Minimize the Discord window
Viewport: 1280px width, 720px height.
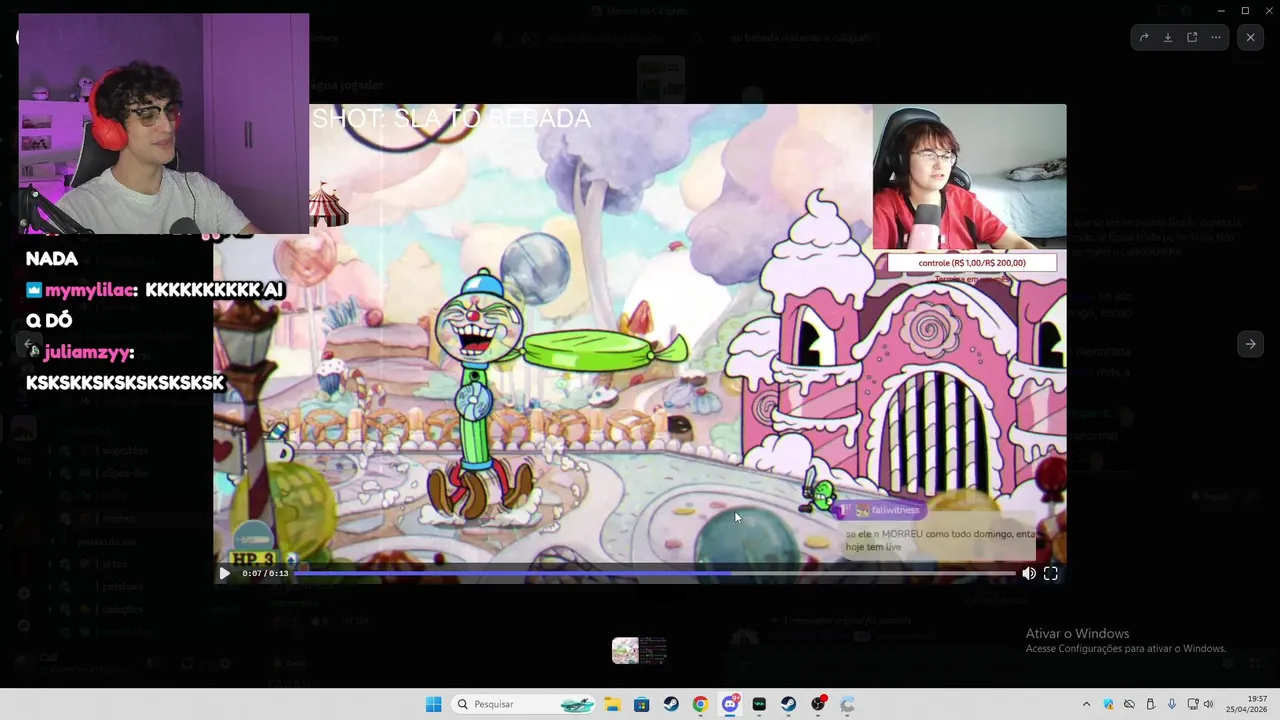tap(1220, 10)
